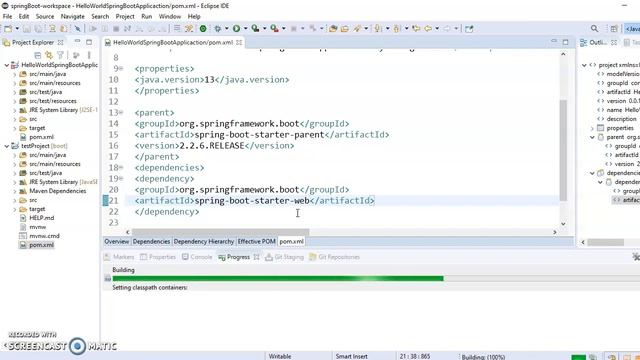
Task: Open the Help menu
Action: click(x=194, y=16)
